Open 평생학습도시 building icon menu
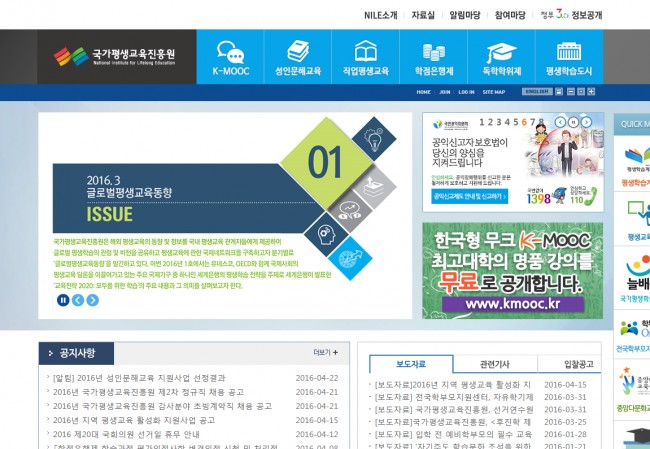 point(569,57)
